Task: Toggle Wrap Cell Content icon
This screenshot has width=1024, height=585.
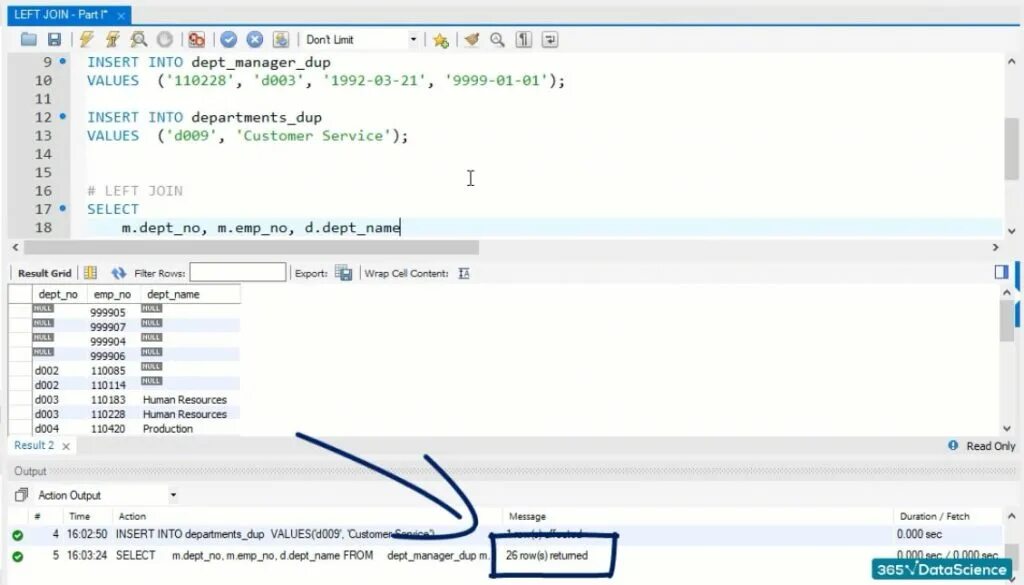Action: [x=464, y=273]
